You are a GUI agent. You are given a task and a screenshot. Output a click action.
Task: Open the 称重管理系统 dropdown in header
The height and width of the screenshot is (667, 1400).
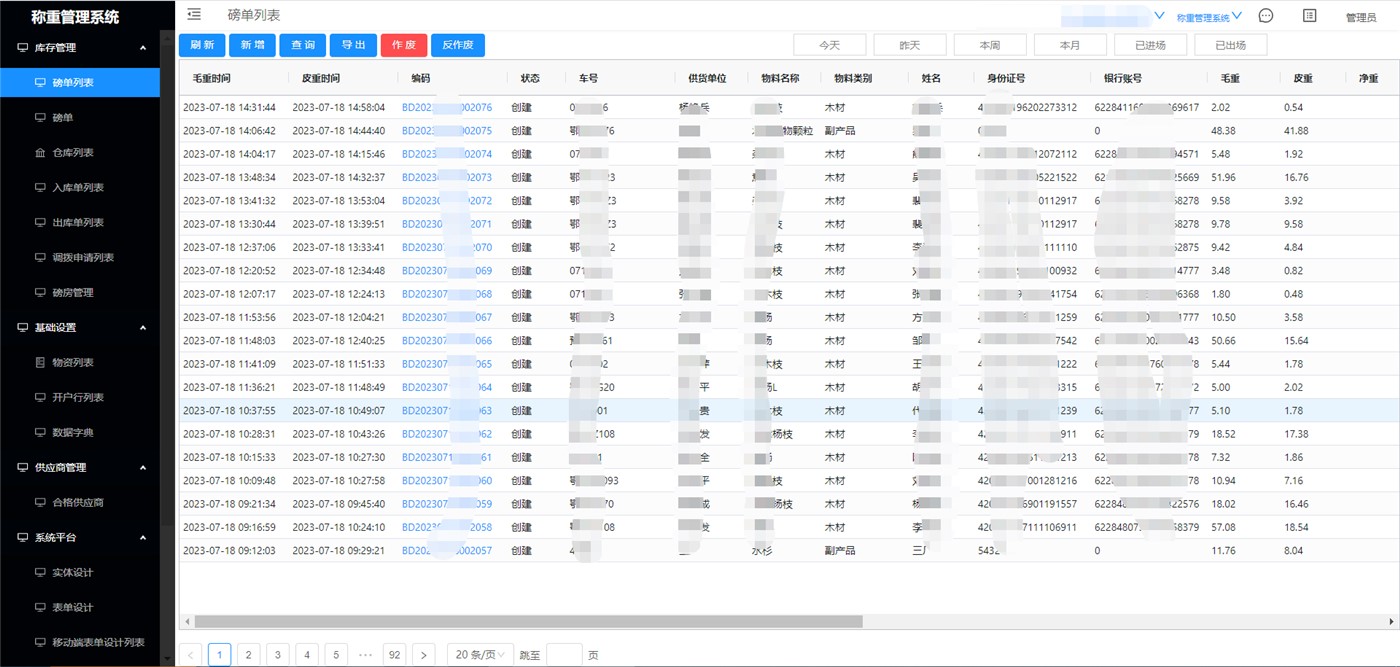tap(1208, 17)
